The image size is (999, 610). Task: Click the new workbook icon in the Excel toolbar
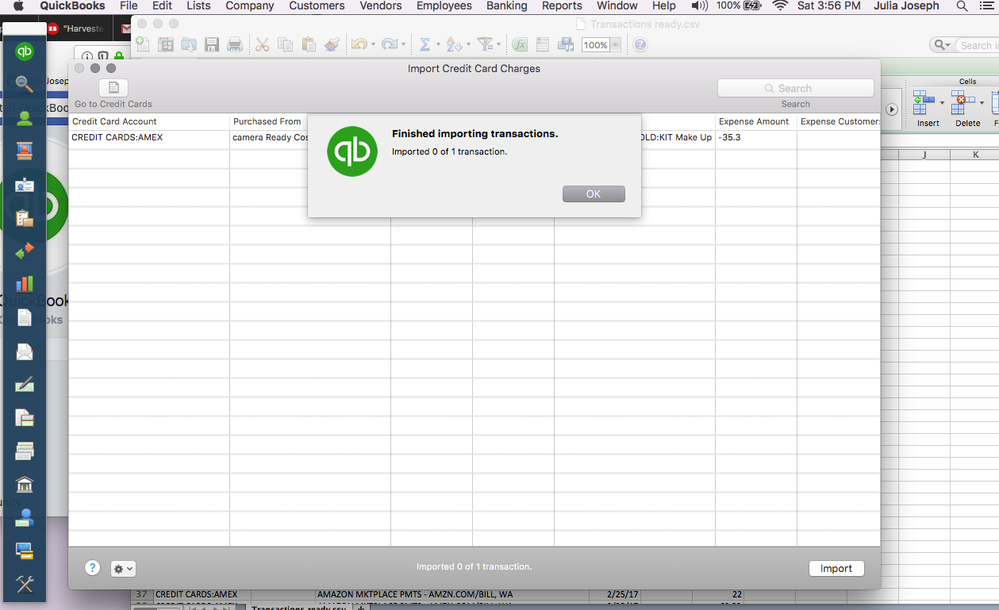143,44
